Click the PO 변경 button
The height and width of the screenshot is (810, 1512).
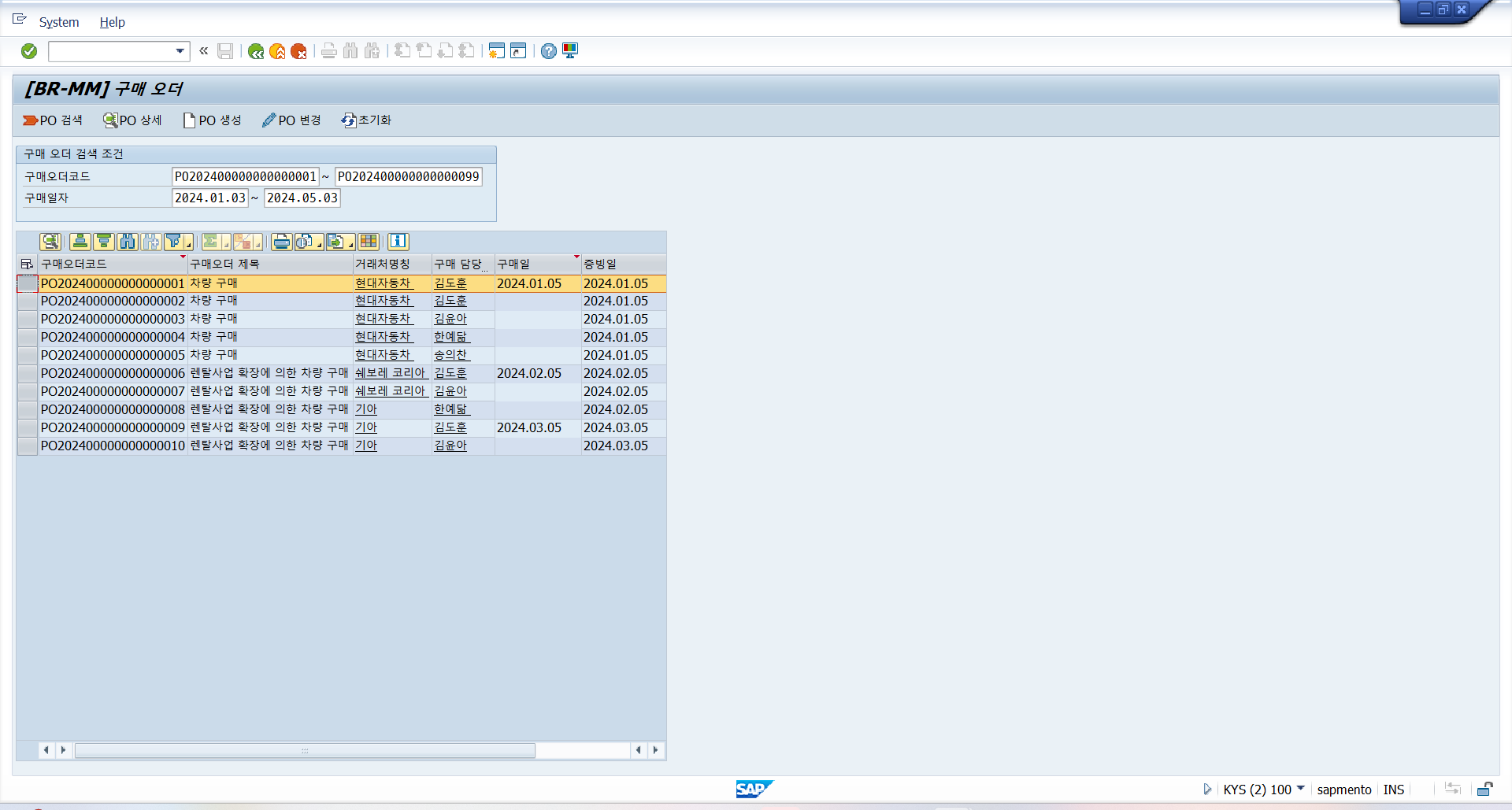point(291,120)
